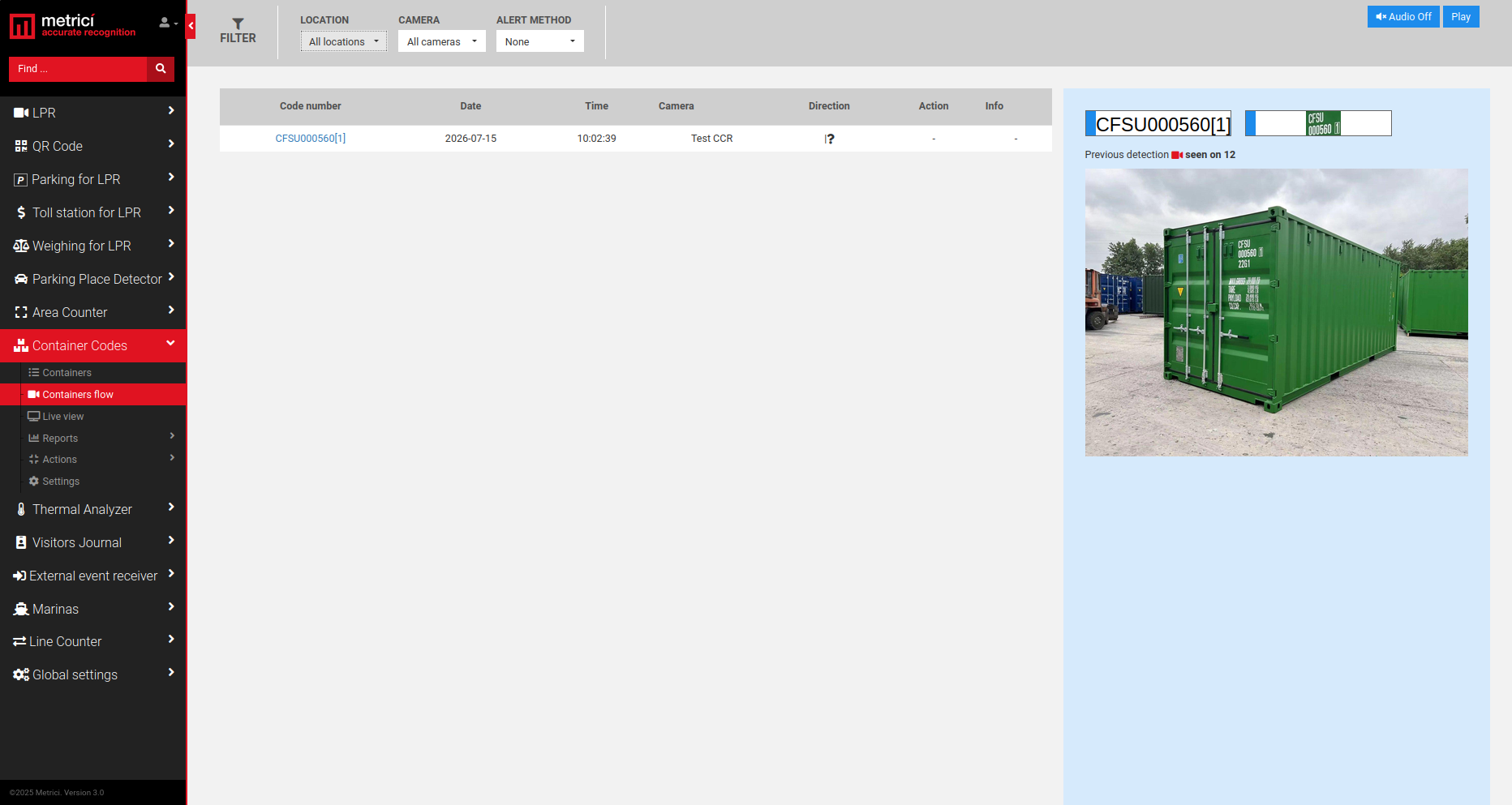Select Containers flow menu item
Screen dimensions: 1512x805
click(93, 394)
